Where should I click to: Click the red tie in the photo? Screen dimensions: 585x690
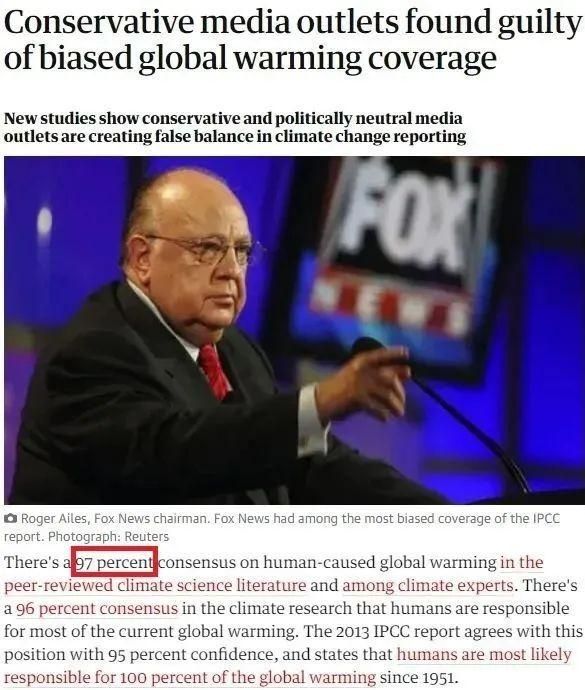pyautogui.click(x=214, y=372)
